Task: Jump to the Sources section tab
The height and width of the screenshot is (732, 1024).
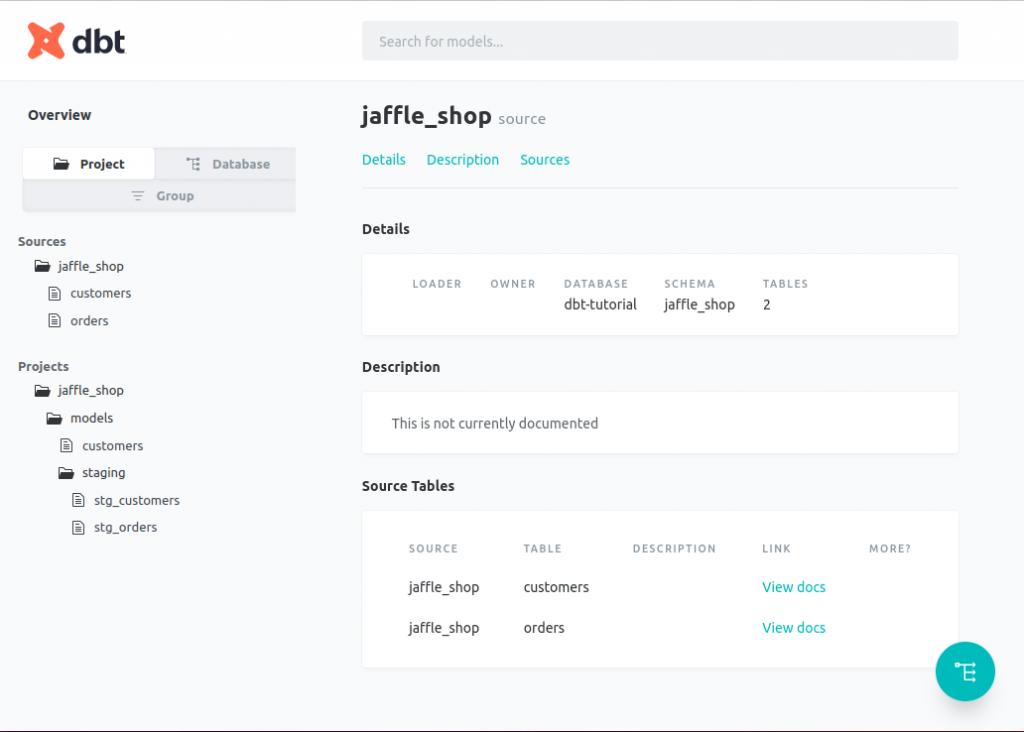Action: point(545,160)
